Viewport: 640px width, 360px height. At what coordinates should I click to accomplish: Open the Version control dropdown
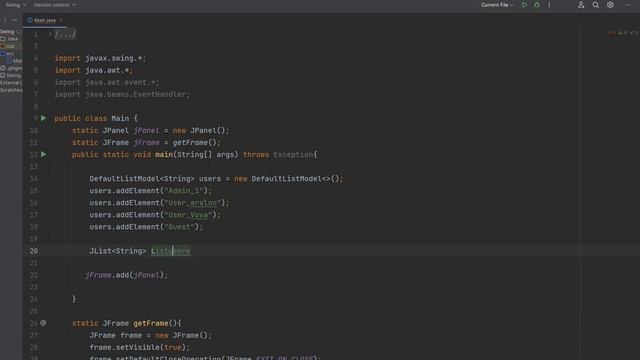point(54,5)
